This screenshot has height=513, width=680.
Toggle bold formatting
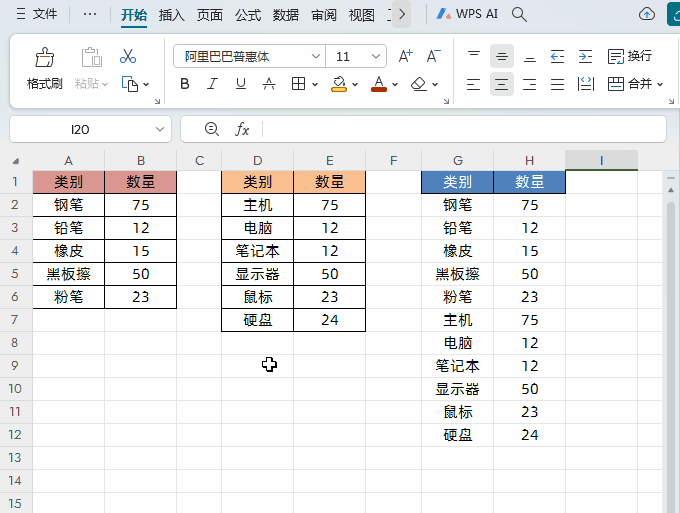click(185, 84)
